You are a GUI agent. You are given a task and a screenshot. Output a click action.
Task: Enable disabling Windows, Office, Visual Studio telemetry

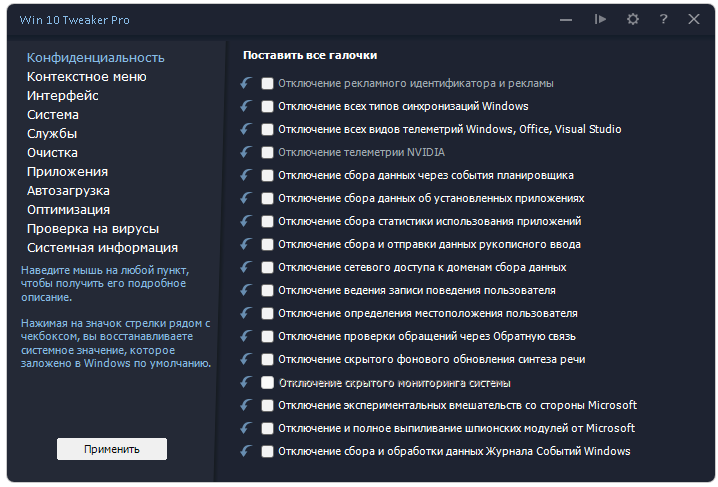pyautogui.click(x=267, y=129)
